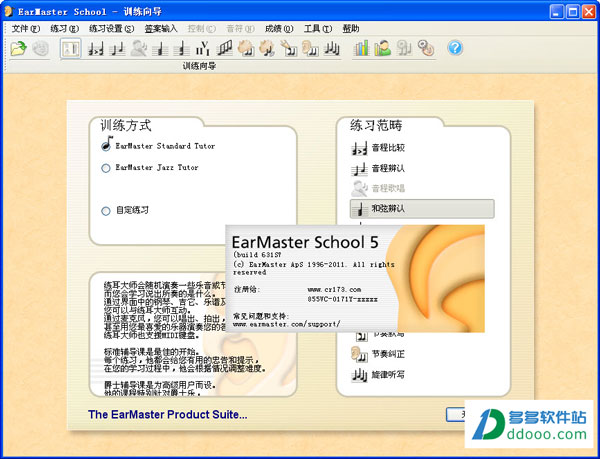Click the 训练方式 panel heading

point(126,125)
